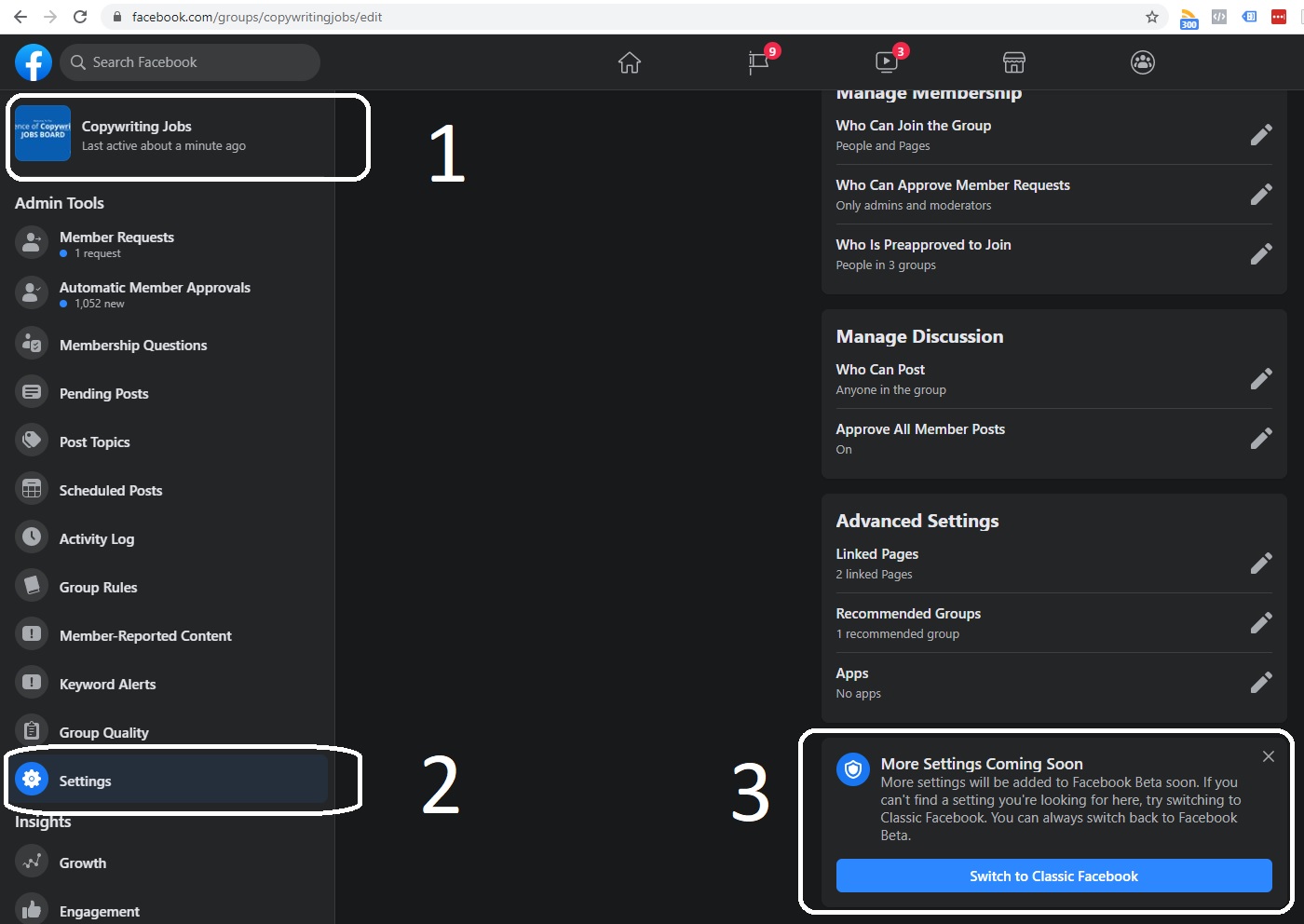Go back with the browser back arrow
Screen dimensions: 1304x924
20,17
